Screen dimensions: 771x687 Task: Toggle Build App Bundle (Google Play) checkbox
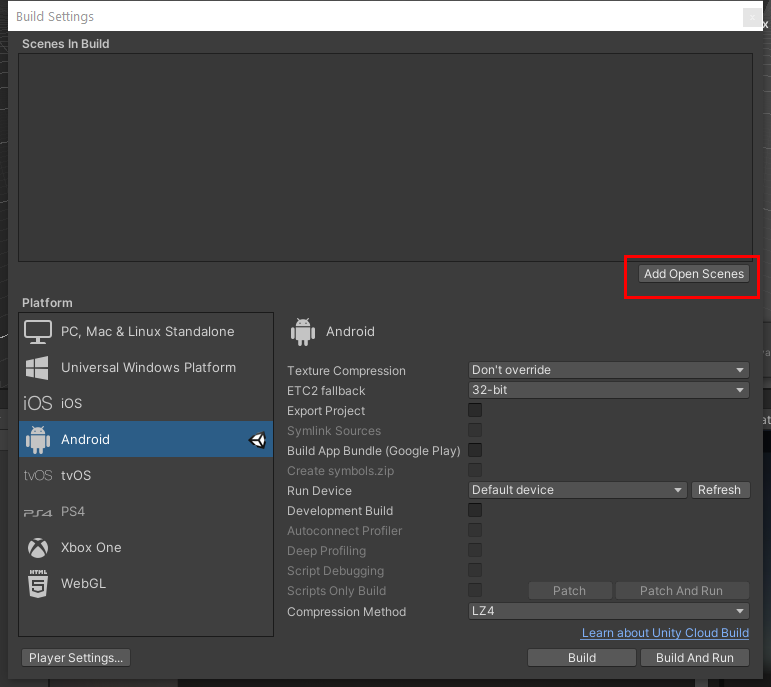coord(475,451)
